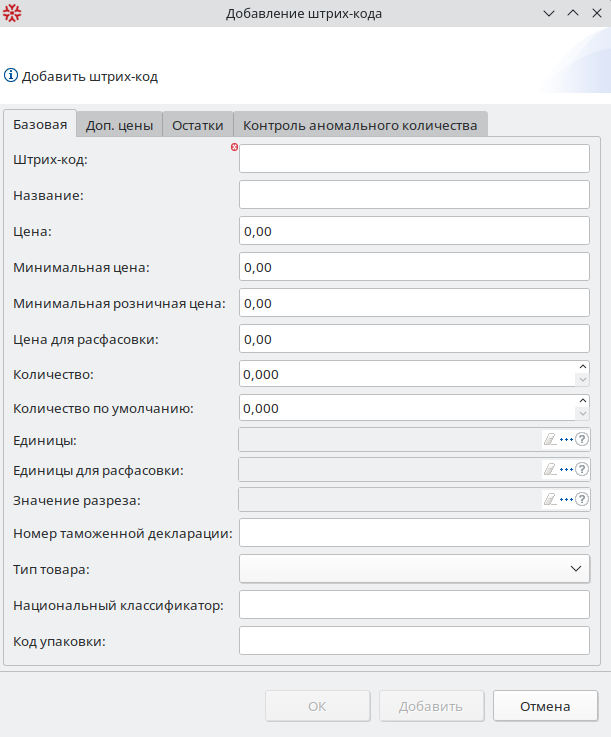
Task: Click the Минимальная розничная цена field
Action: pos(414,303)
